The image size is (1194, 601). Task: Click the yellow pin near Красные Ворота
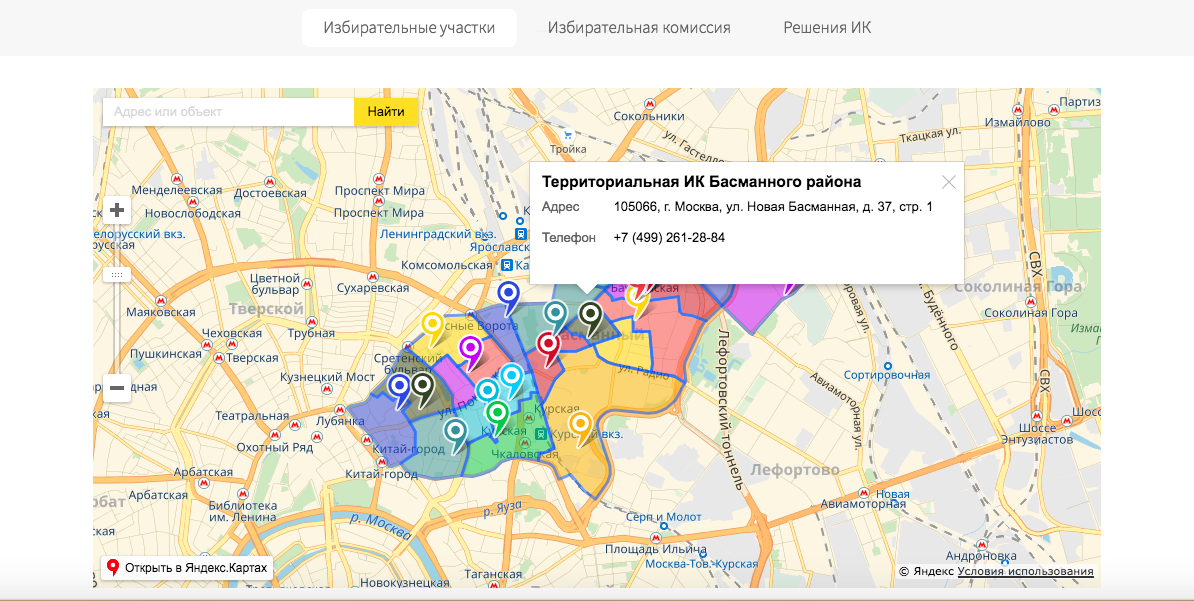(432, 324)
